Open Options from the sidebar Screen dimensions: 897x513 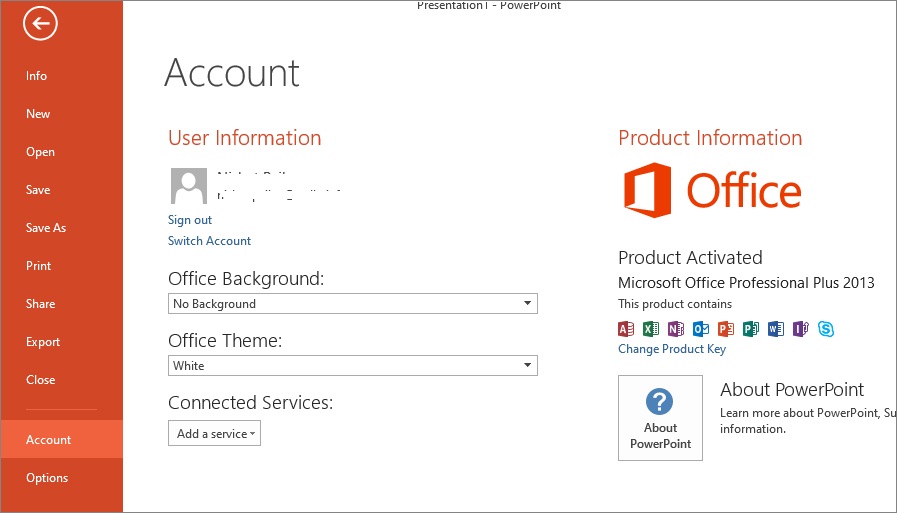pos(61,478)
